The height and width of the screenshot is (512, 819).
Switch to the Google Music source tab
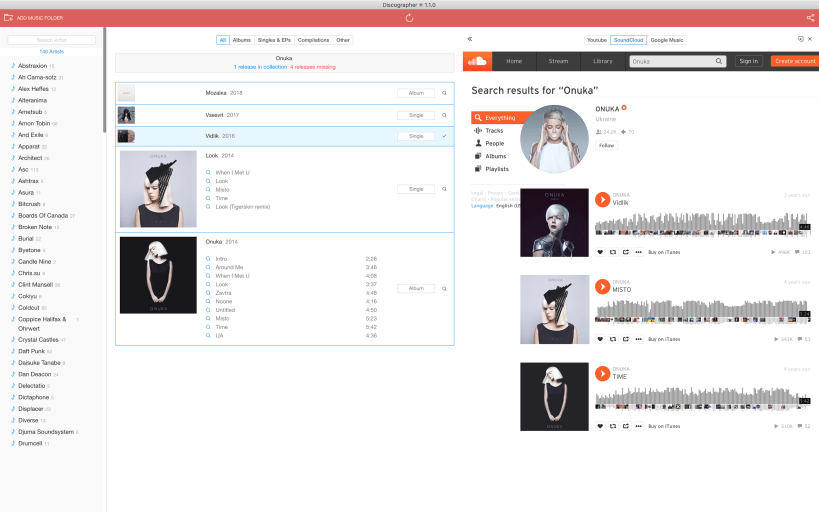667,40
